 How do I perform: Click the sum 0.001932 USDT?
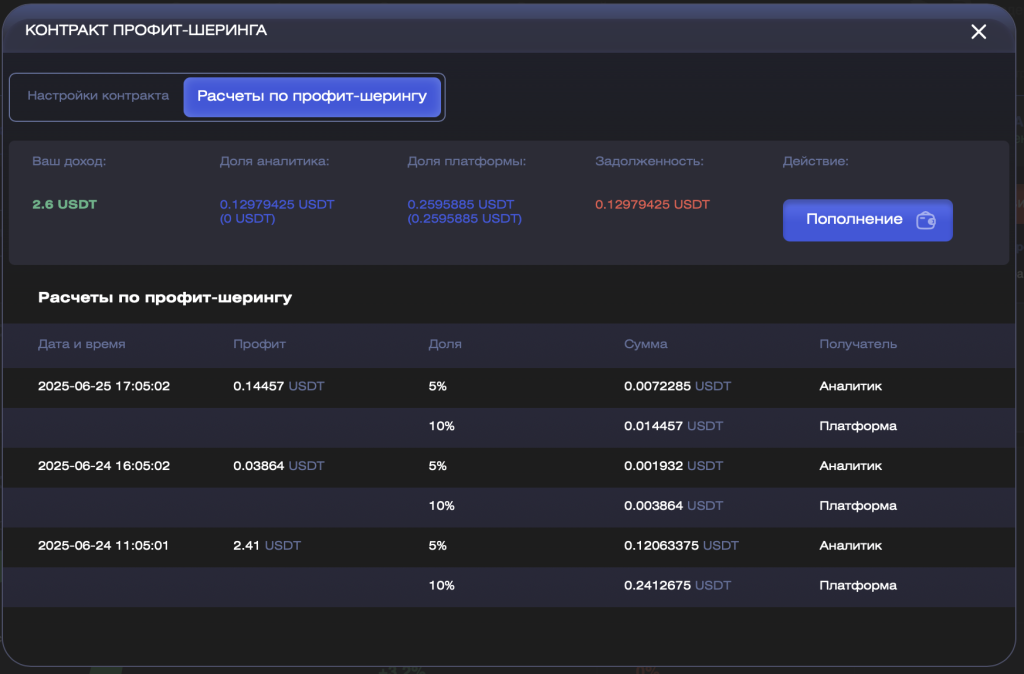point(673,466)
